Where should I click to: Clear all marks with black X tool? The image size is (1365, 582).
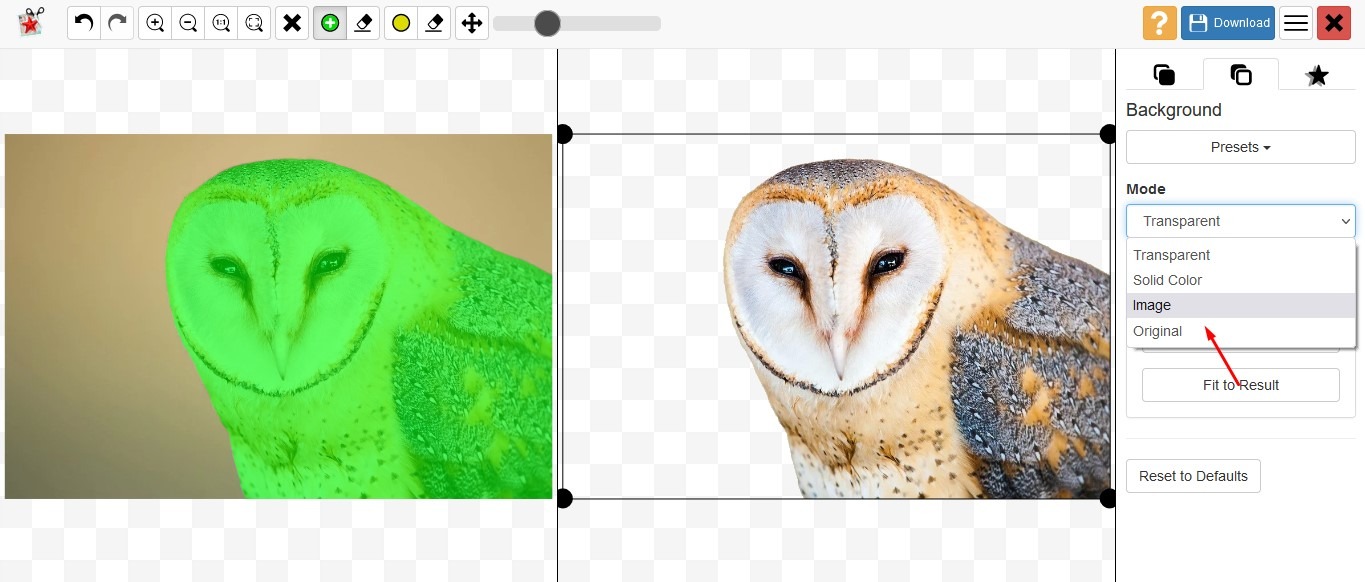pyautogui.click(x=292, y=23)
